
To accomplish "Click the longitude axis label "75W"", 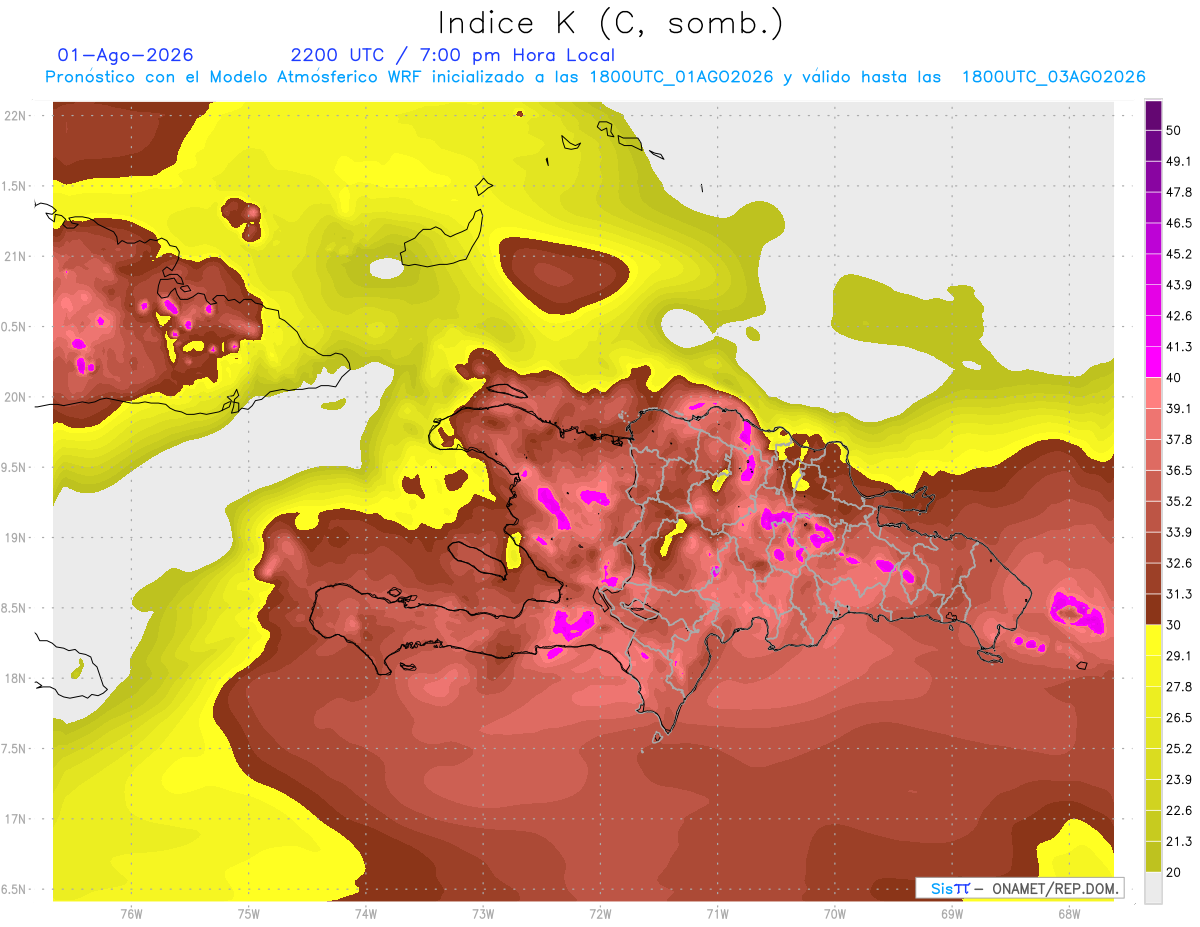I will [x=249, y=913].
